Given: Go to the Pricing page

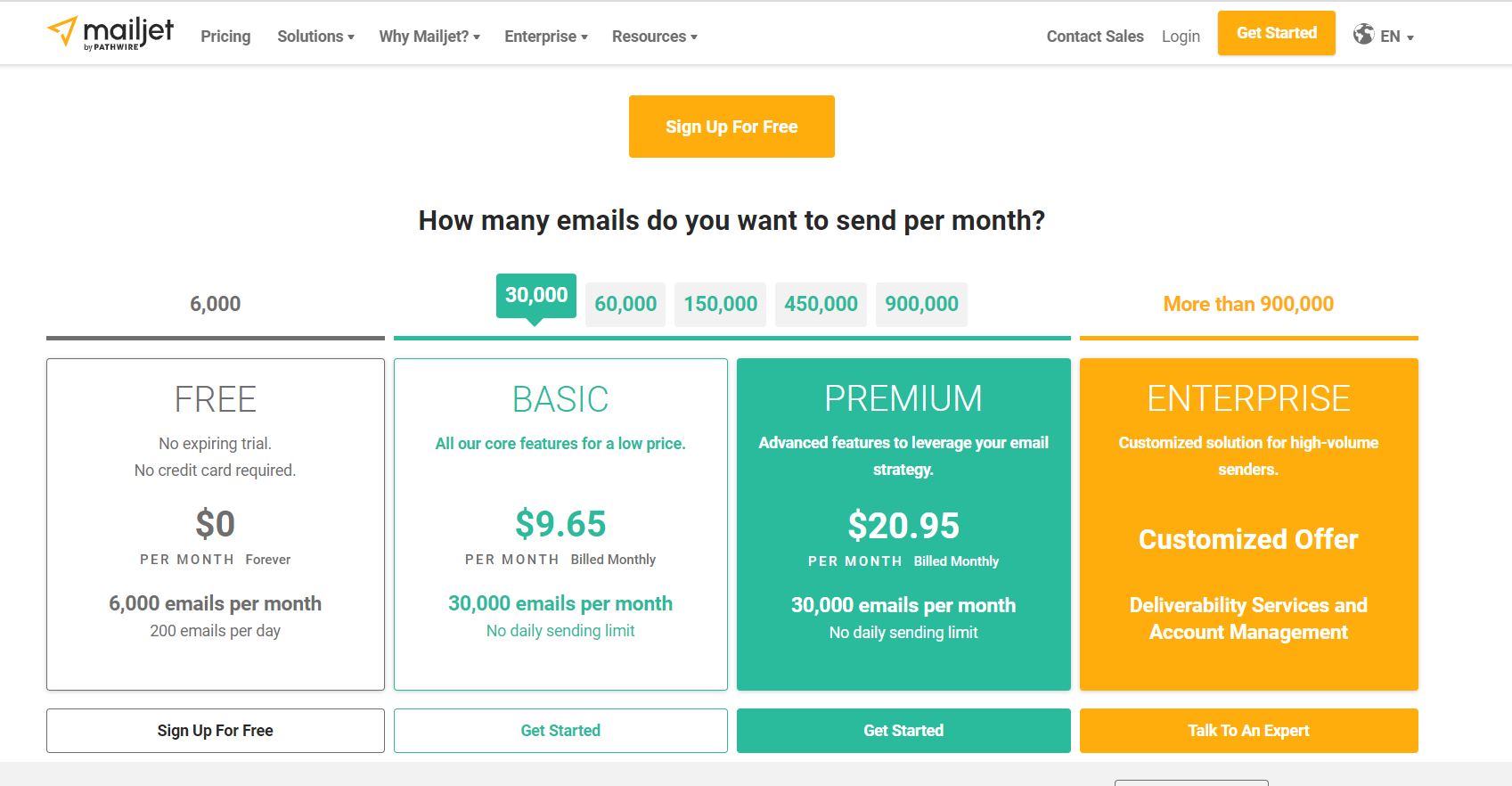Looking at the screenshot, I should (x=225, y=37).
